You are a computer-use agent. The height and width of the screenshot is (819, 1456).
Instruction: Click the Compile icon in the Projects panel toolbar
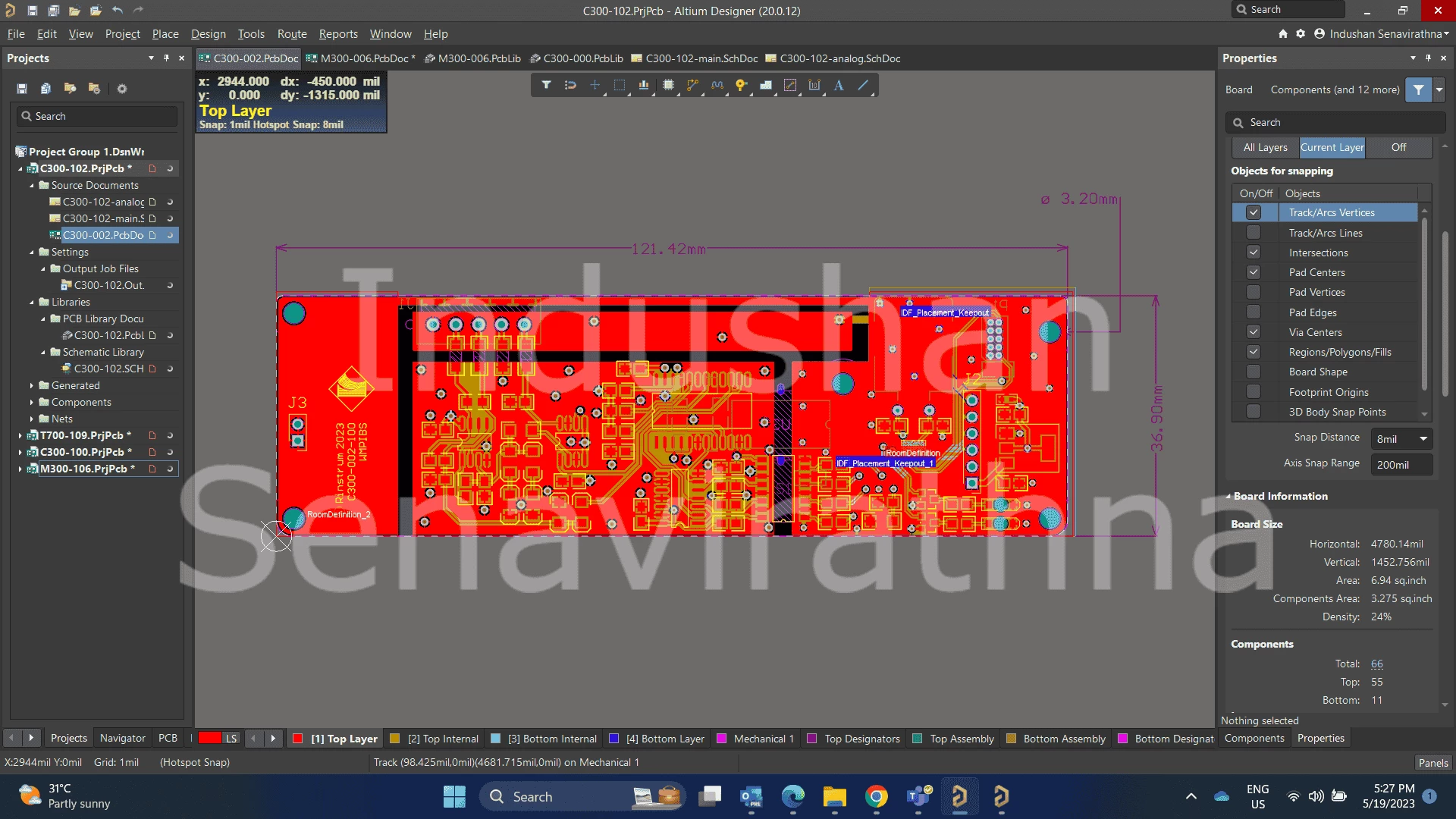[45, 89]
